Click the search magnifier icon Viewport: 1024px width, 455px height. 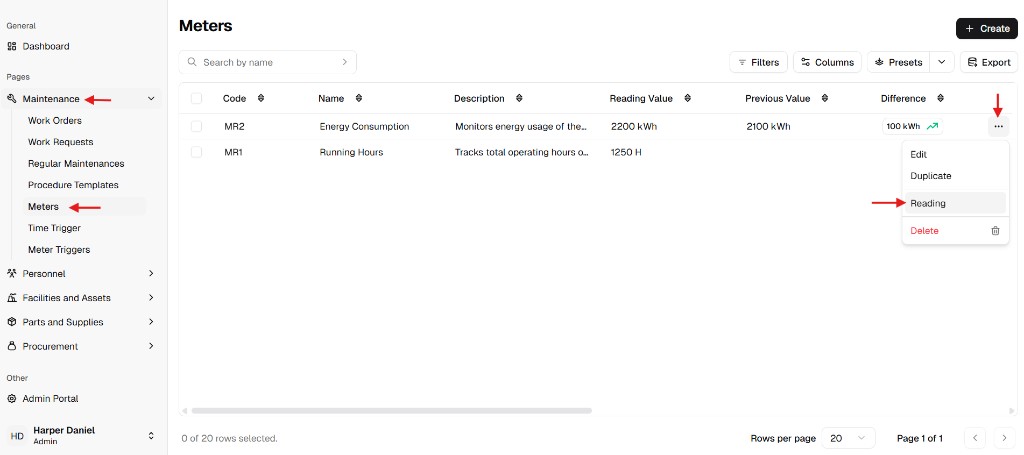click(192, 62)
